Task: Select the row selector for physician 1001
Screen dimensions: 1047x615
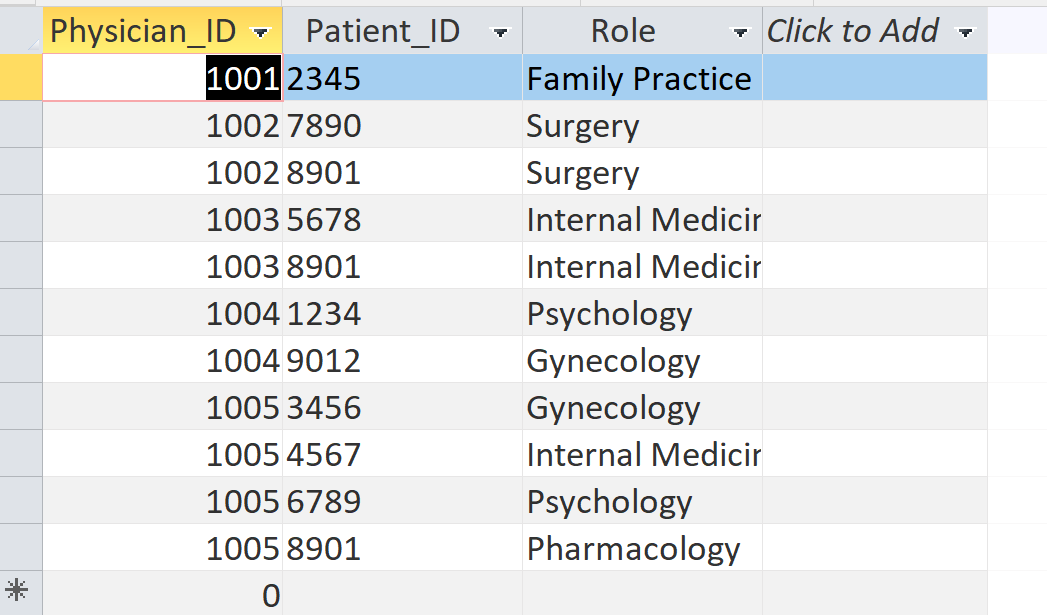Action: (20, 79)
